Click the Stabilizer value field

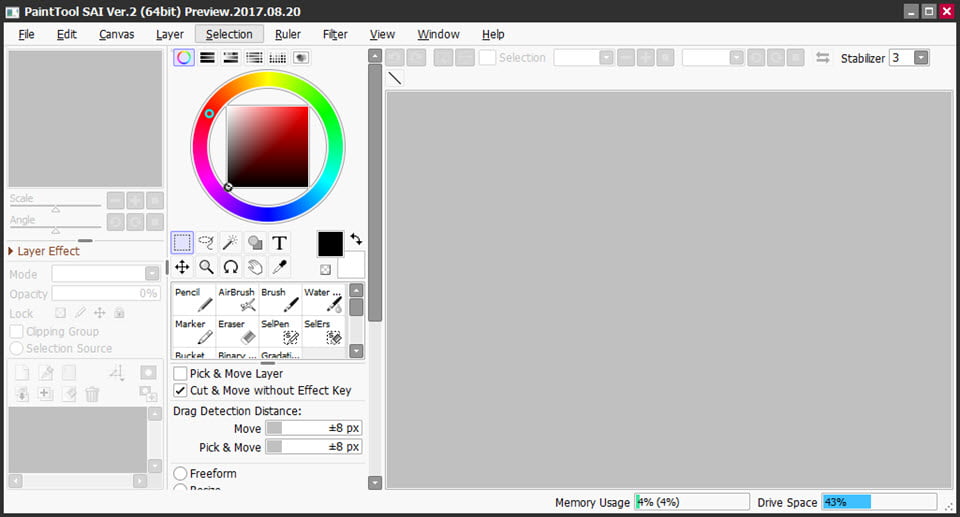point(901,58)
